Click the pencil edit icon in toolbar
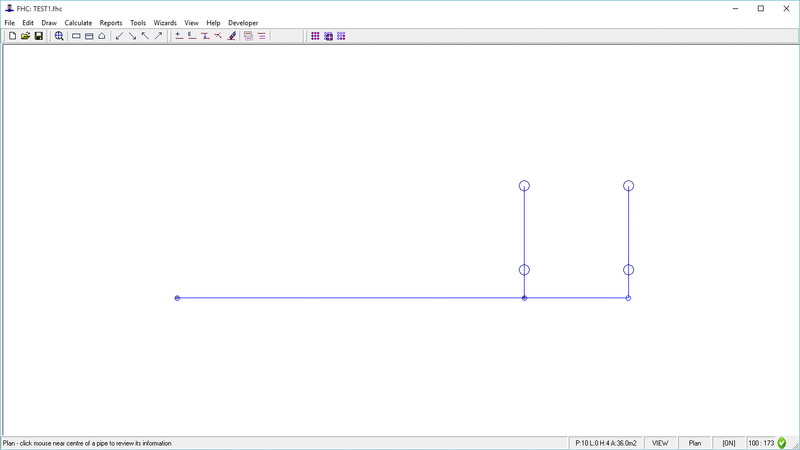800x450 pixels. click(x=232, y=36)
